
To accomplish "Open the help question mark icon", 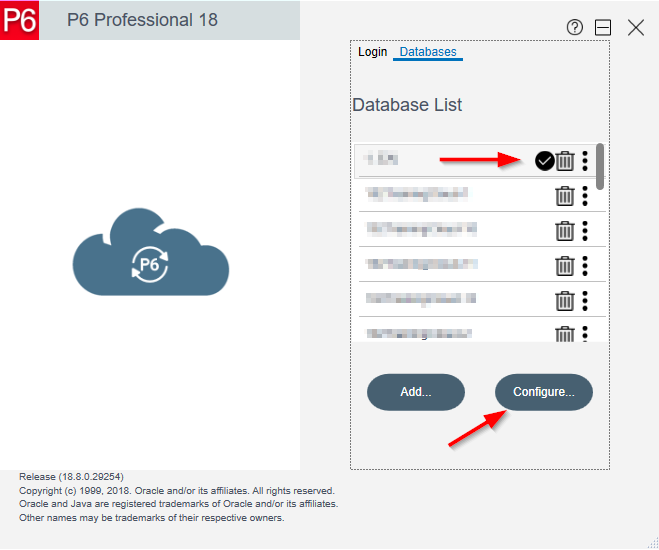I will click(574, 28).
